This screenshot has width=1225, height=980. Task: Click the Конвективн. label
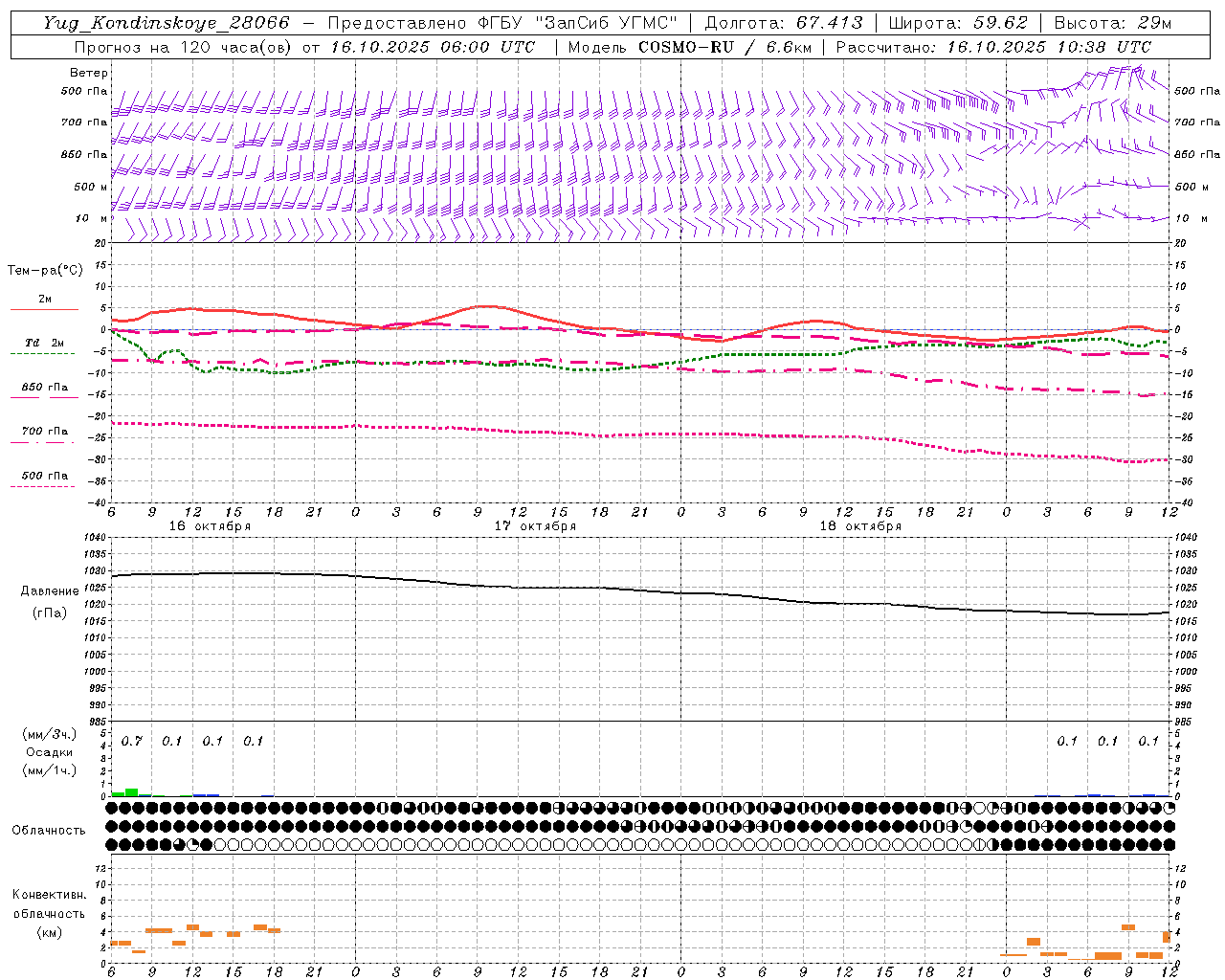[x=50, y=895]
